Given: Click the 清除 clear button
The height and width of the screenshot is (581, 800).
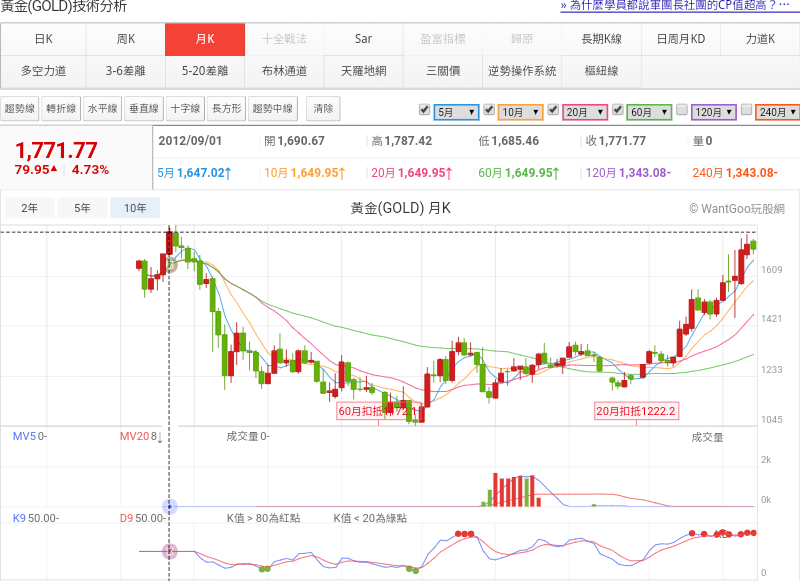Looking at the screenshot, I should click(324, 108).
